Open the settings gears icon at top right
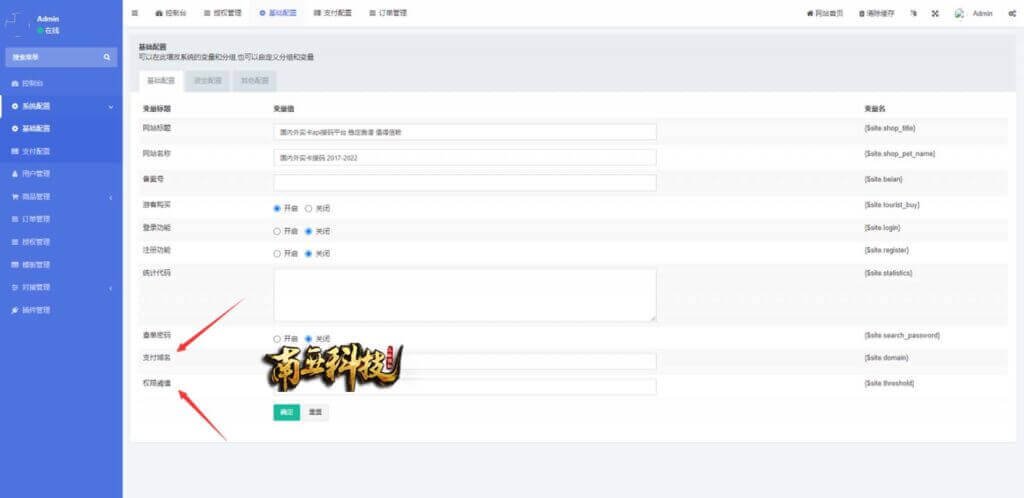 click(1012, 13)
